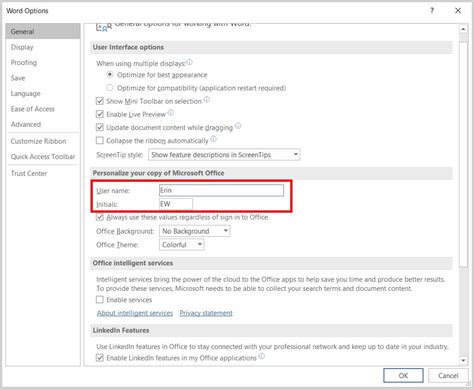Click the Initials field
Screen dimensions: 474x389
176,204
